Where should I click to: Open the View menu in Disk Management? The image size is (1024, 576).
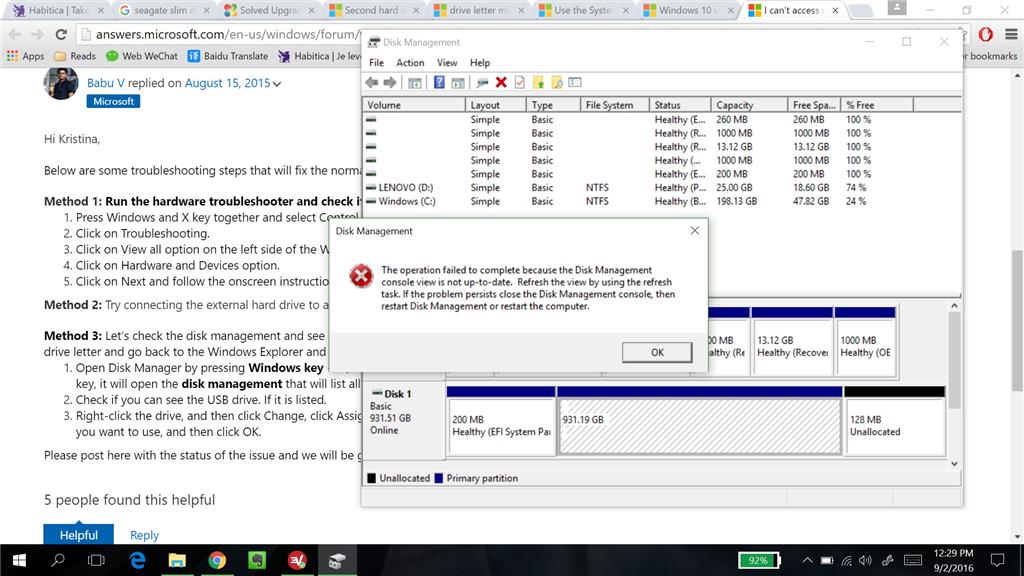[447, 63]
